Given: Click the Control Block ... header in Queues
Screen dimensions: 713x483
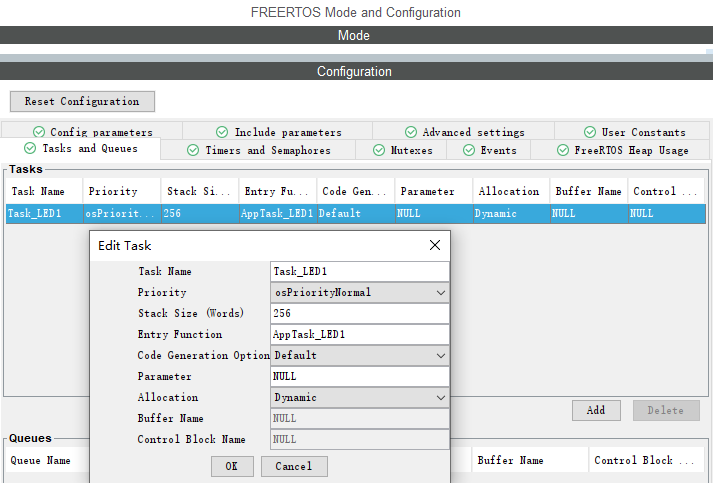Looking at the screenshot, I should (647, 460).
